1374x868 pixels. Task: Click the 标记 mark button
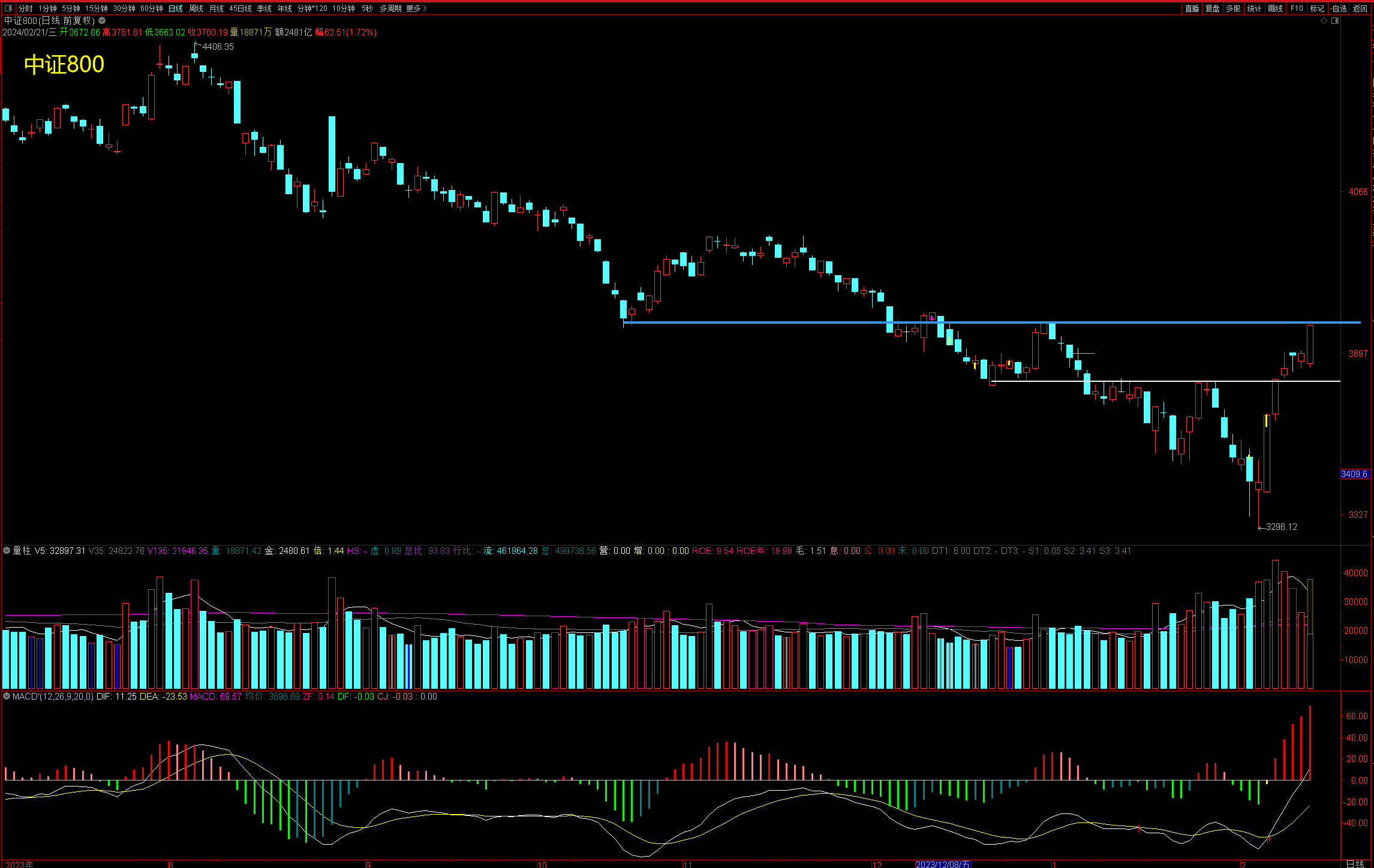(x=1317, y=8)
